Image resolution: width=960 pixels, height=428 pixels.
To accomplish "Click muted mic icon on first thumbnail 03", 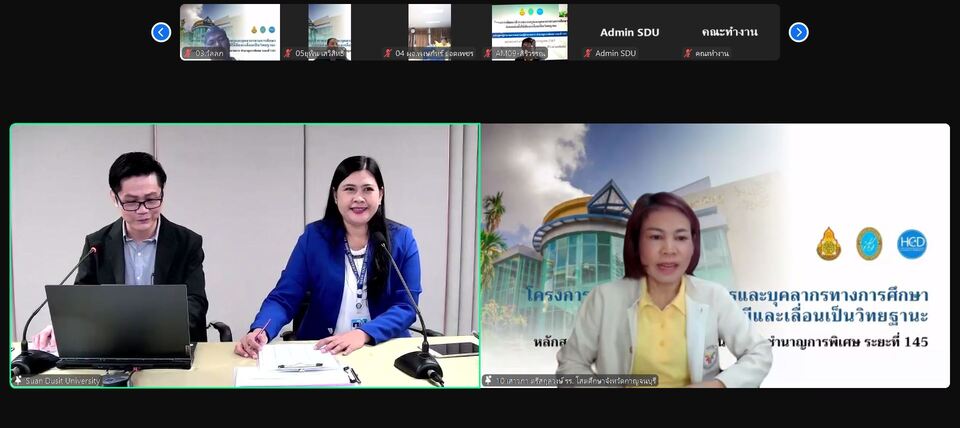I will point(187,53).
